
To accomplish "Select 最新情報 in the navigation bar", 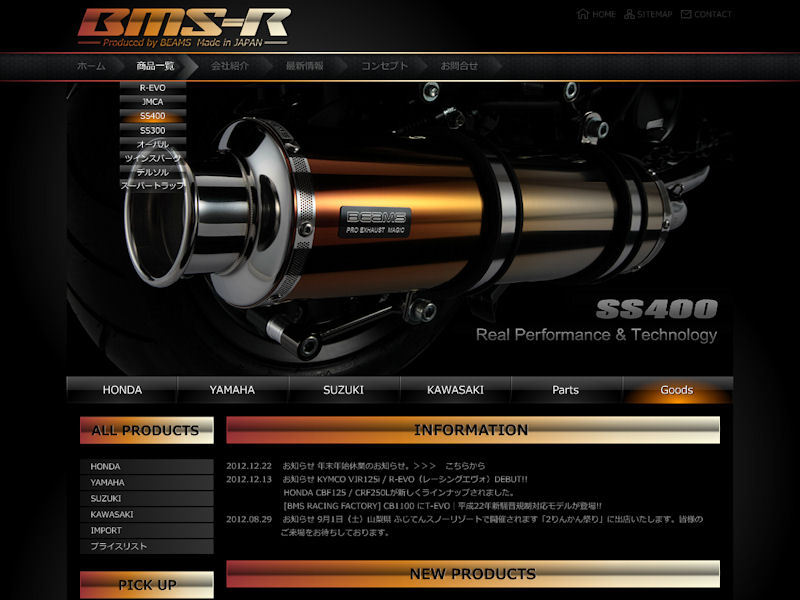I will tap(305, 66).
